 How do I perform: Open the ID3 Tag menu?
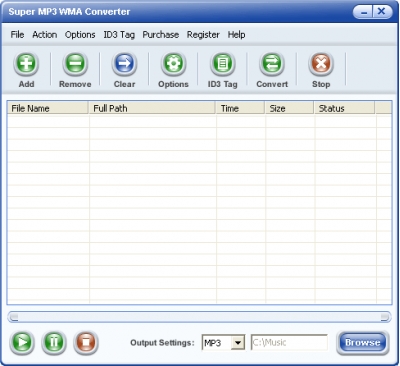pyautogui.click(x=119, y=35)
